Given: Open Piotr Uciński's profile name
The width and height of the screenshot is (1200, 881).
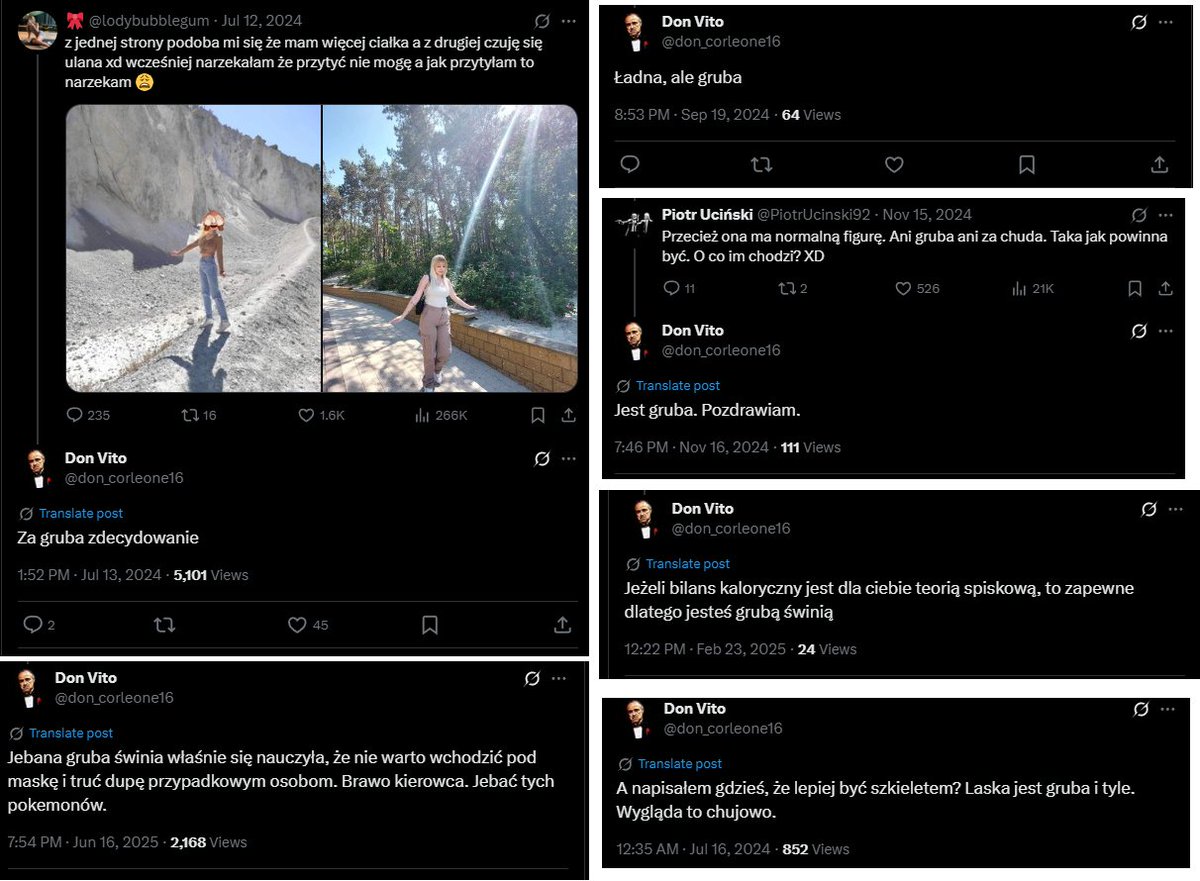Looking at the screenshot, I should coord(707,214).
